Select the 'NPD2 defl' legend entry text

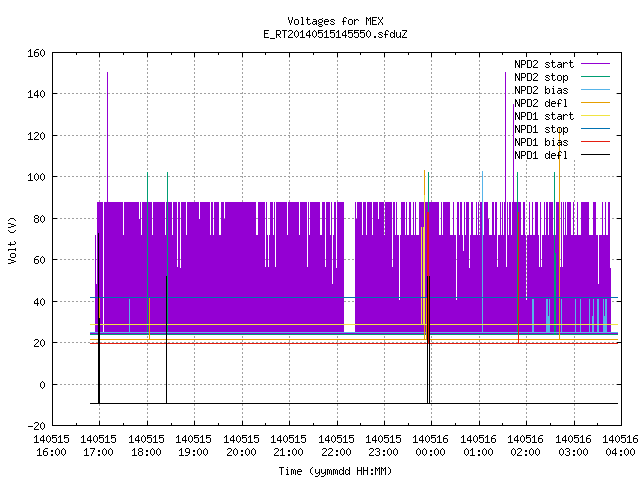coord(541,103)
